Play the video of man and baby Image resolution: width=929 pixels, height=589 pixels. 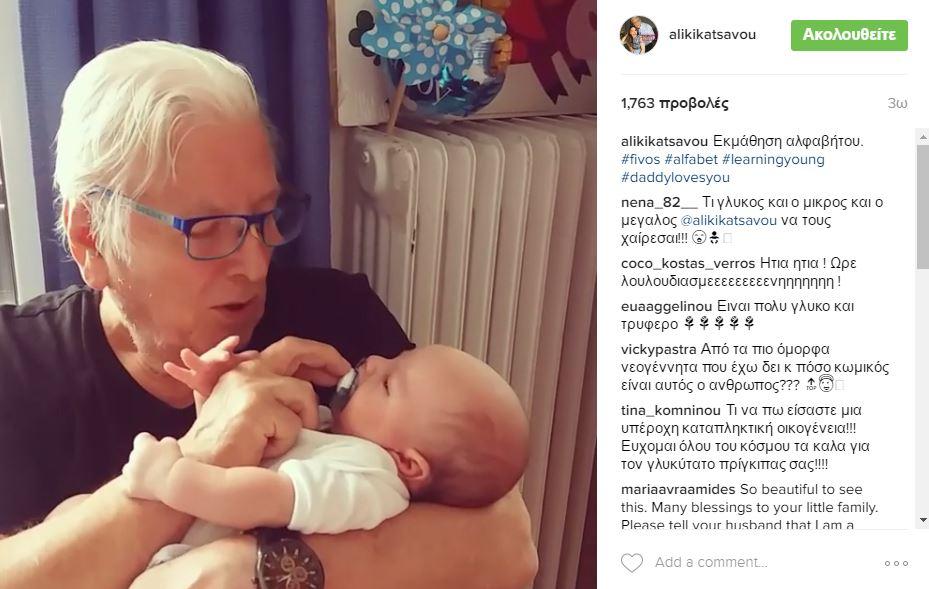(298, 294)
